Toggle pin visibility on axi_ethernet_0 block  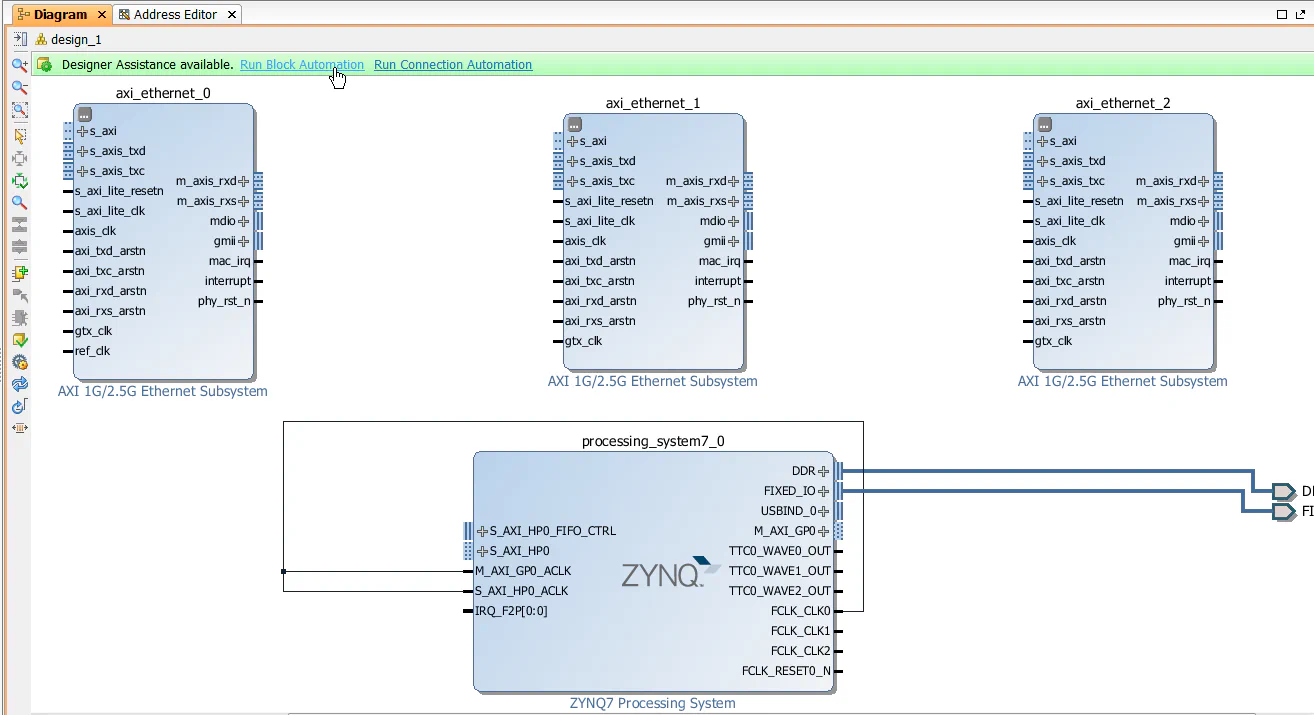click(84, 114)
